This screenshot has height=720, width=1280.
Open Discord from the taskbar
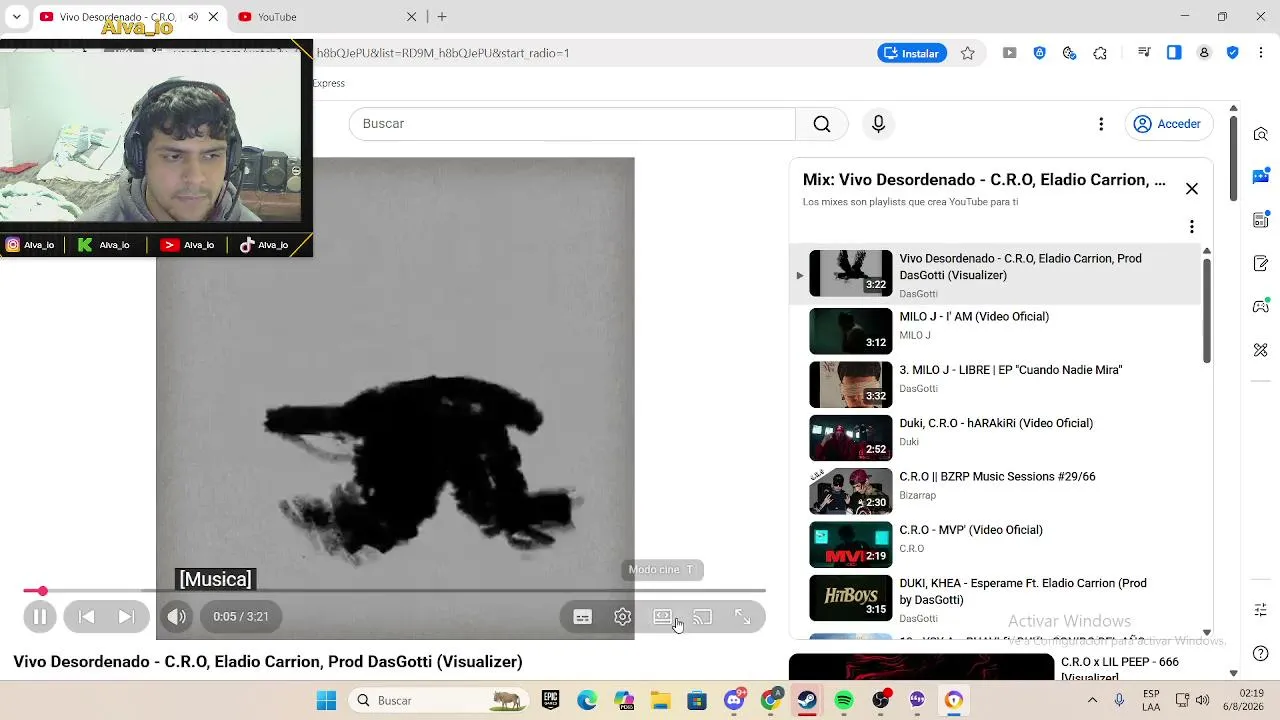pyautogui.click(x=734, y=701)
